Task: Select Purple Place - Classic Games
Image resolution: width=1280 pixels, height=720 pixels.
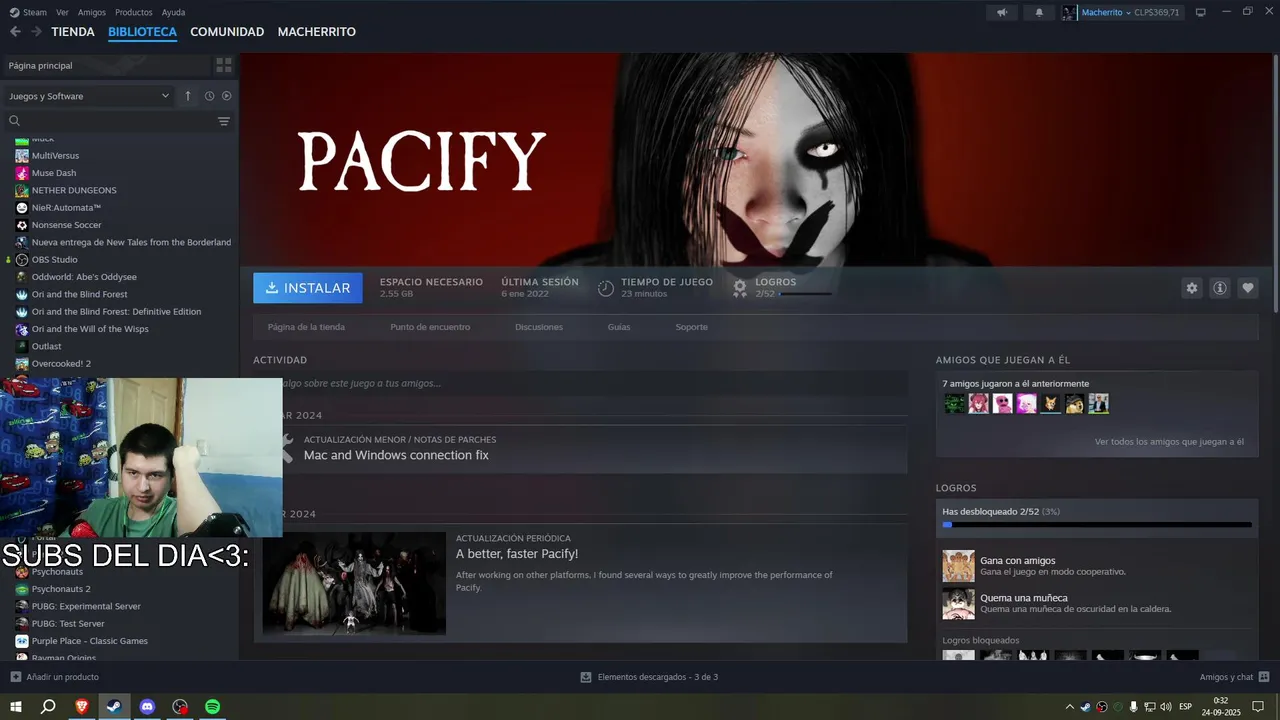Action: [89, 641]
